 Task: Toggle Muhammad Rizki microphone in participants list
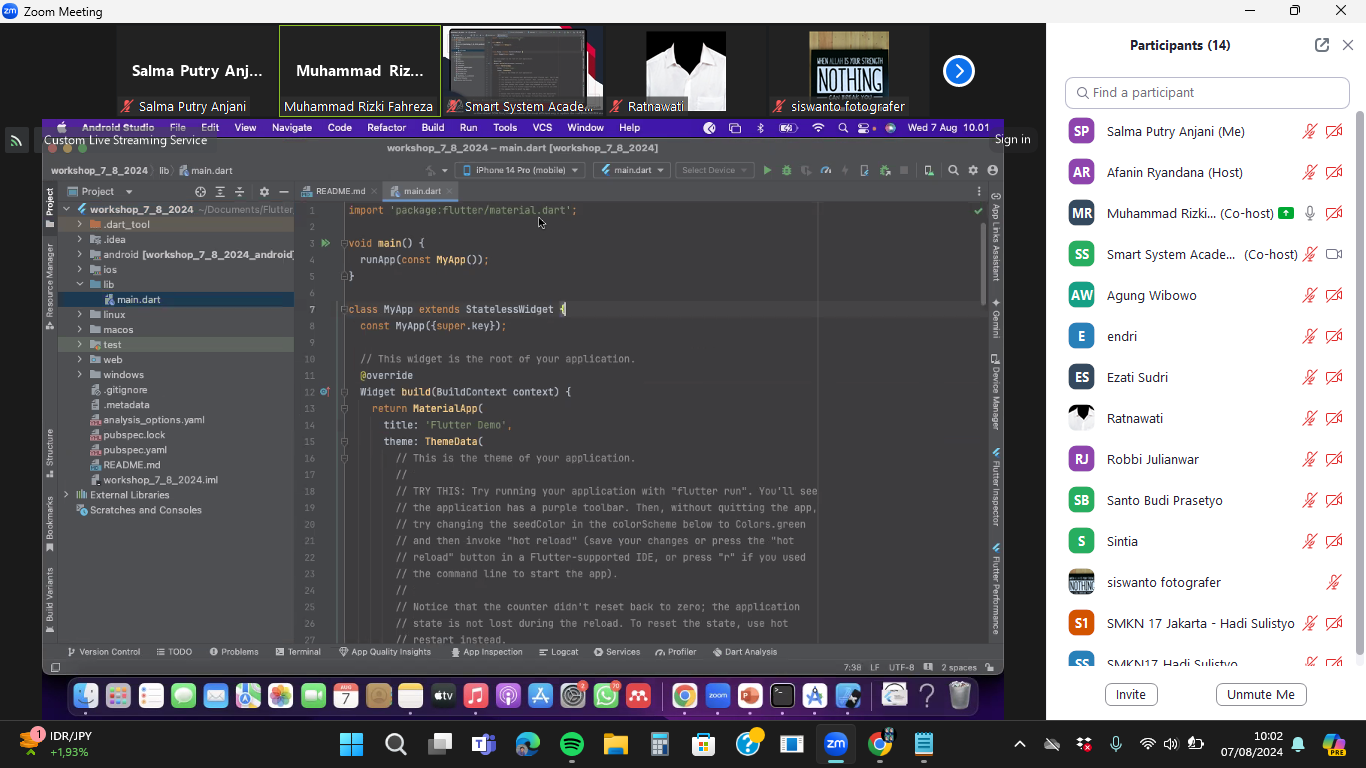coord(1310,213)
